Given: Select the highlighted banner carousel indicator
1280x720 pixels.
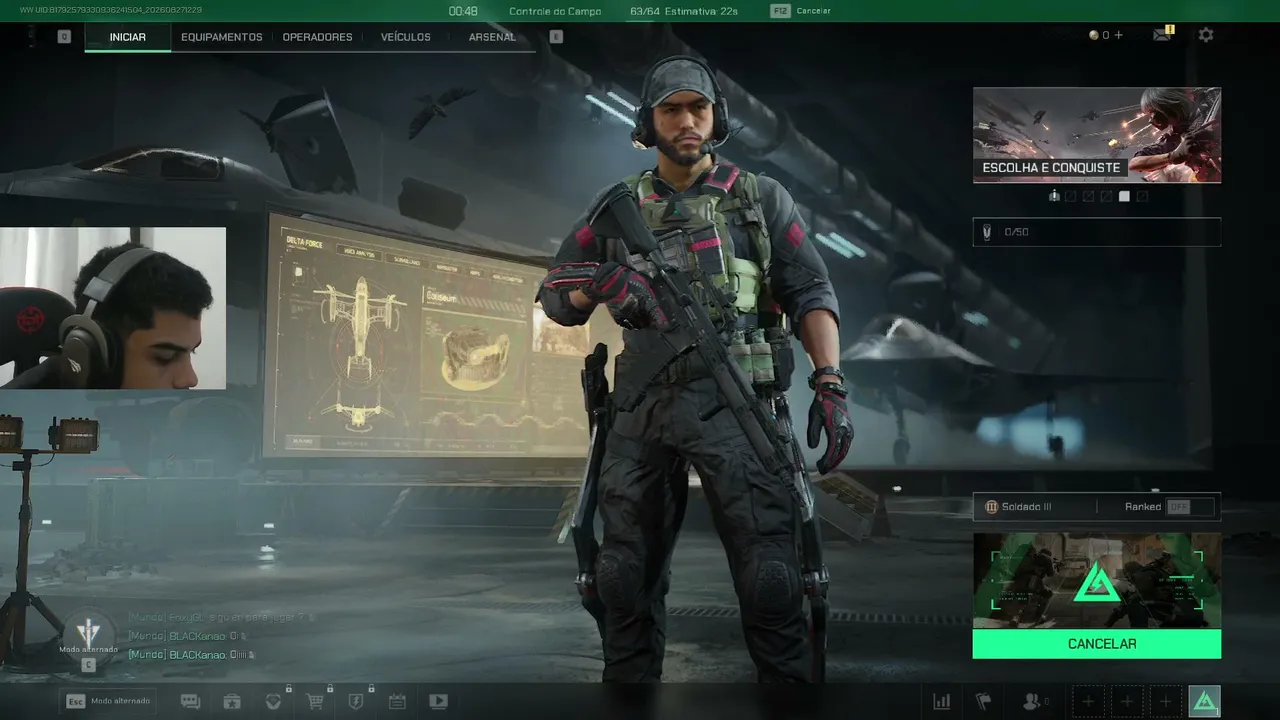Looking at the screenshot, I should 1124,196.
